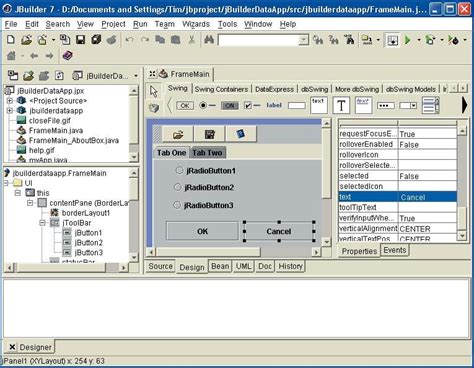Close the Designer message tab
Viewport: 474px width, 368px height.
tap(12, 347)
